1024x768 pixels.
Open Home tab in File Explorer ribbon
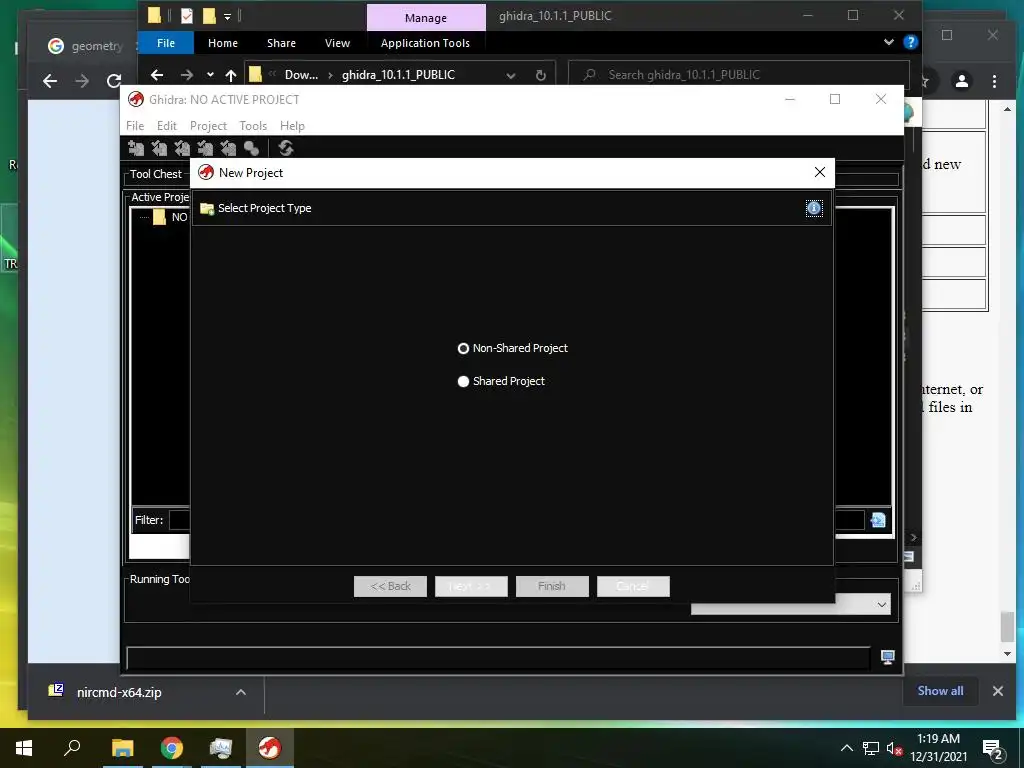(x=223, y=43)
